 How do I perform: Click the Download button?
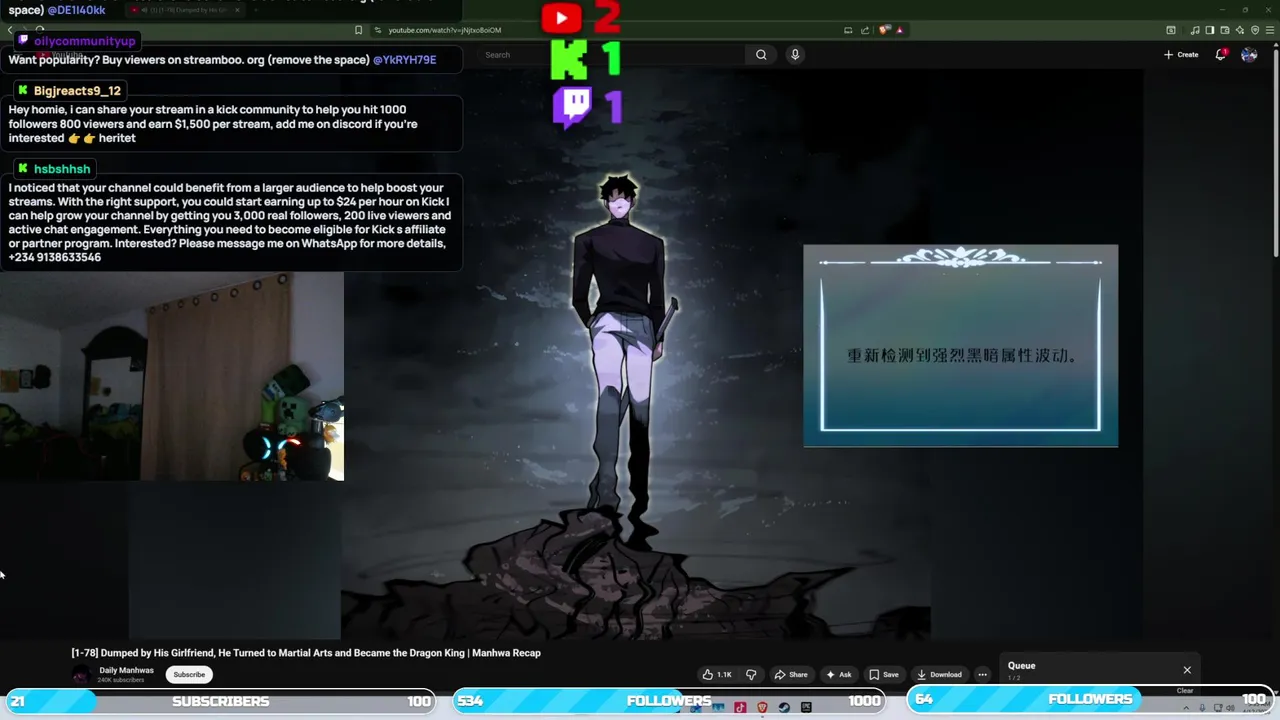pos(939,675)
